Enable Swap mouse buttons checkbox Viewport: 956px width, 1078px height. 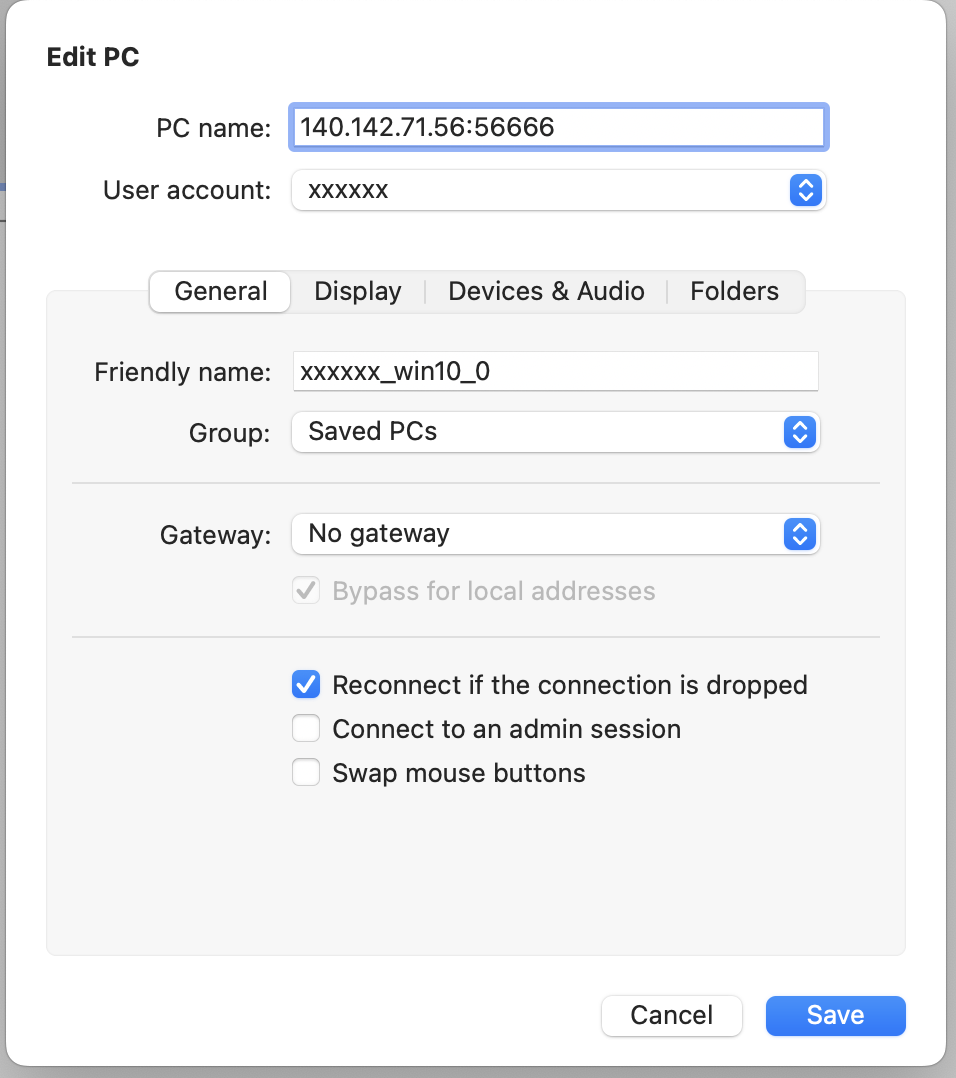pos(306,773)
